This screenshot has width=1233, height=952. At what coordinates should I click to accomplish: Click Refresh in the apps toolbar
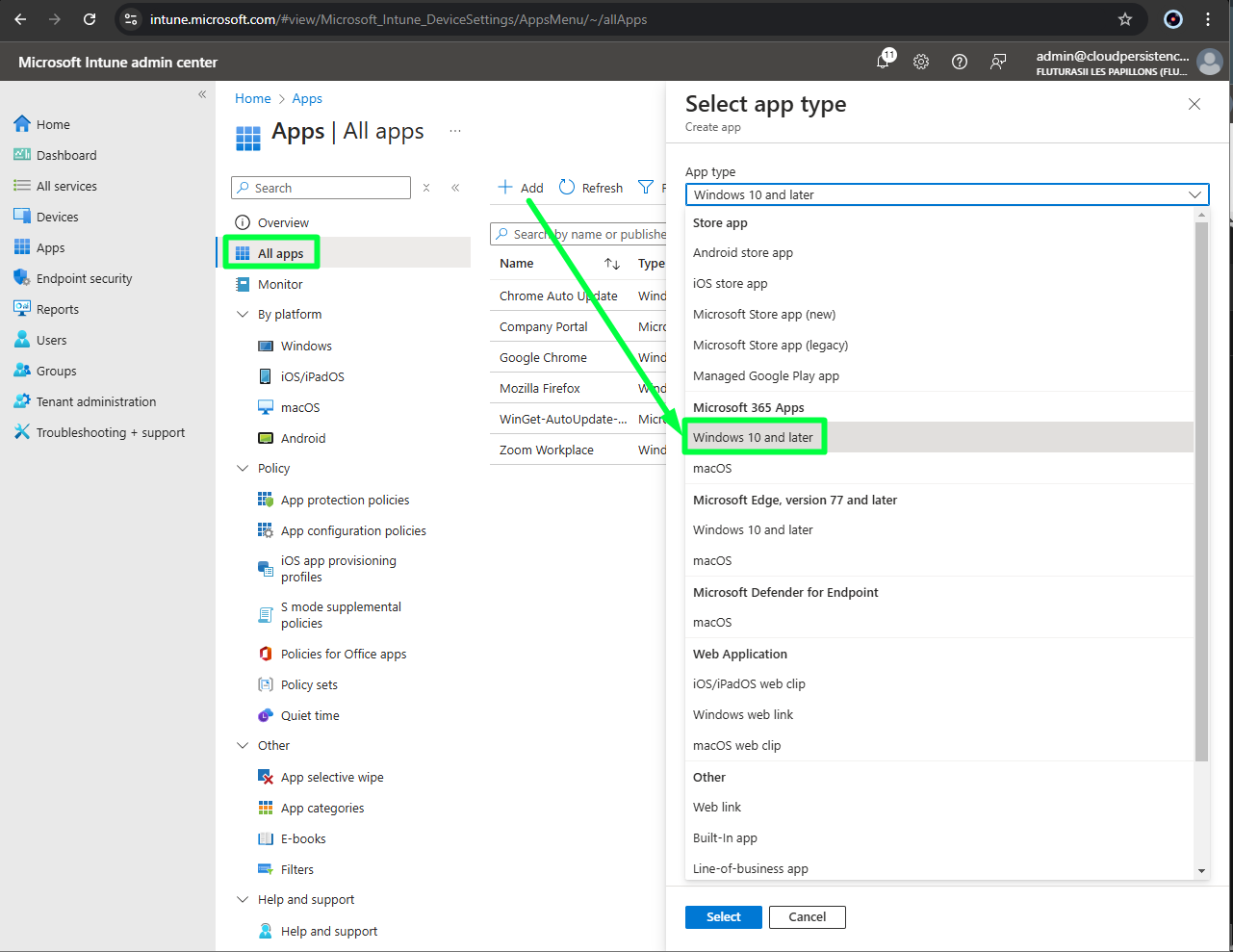(x=591, y=188)
